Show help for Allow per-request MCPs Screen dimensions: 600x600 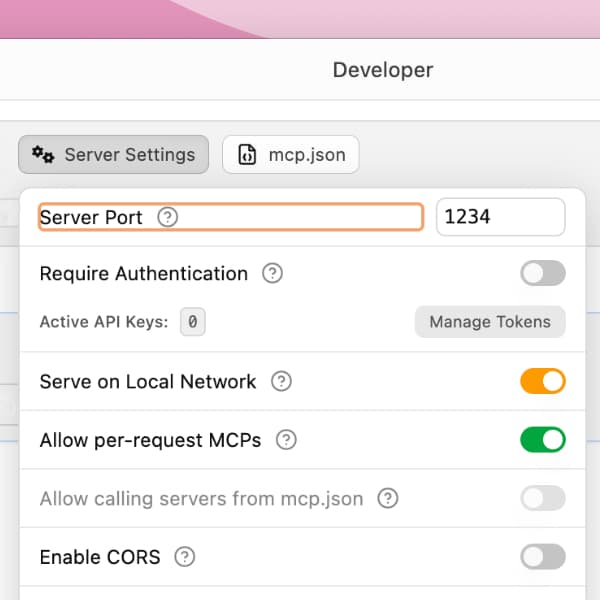tap(286, 440)
